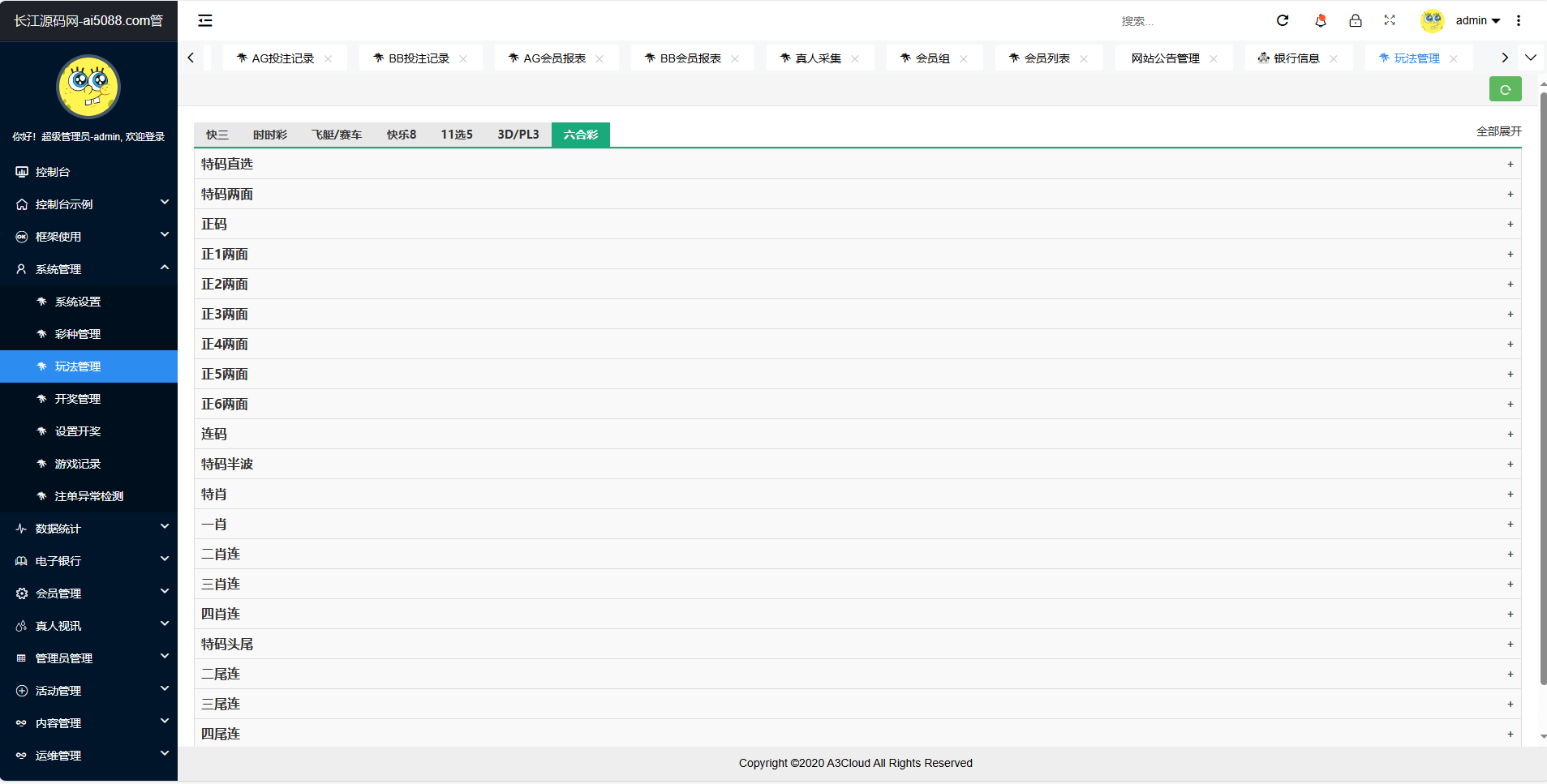The image size is (1547, 784).
Task: Expand the 特码头尾 row plus
Action: click(1510, 644)
